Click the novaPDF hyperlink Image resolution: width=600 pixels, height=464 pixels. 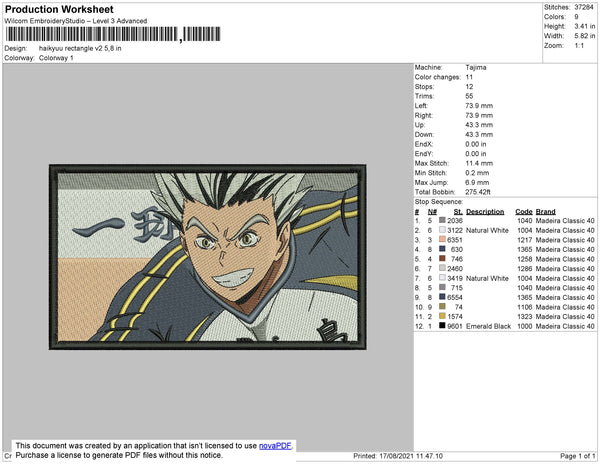pyautogui.click(x=275, y=446)
